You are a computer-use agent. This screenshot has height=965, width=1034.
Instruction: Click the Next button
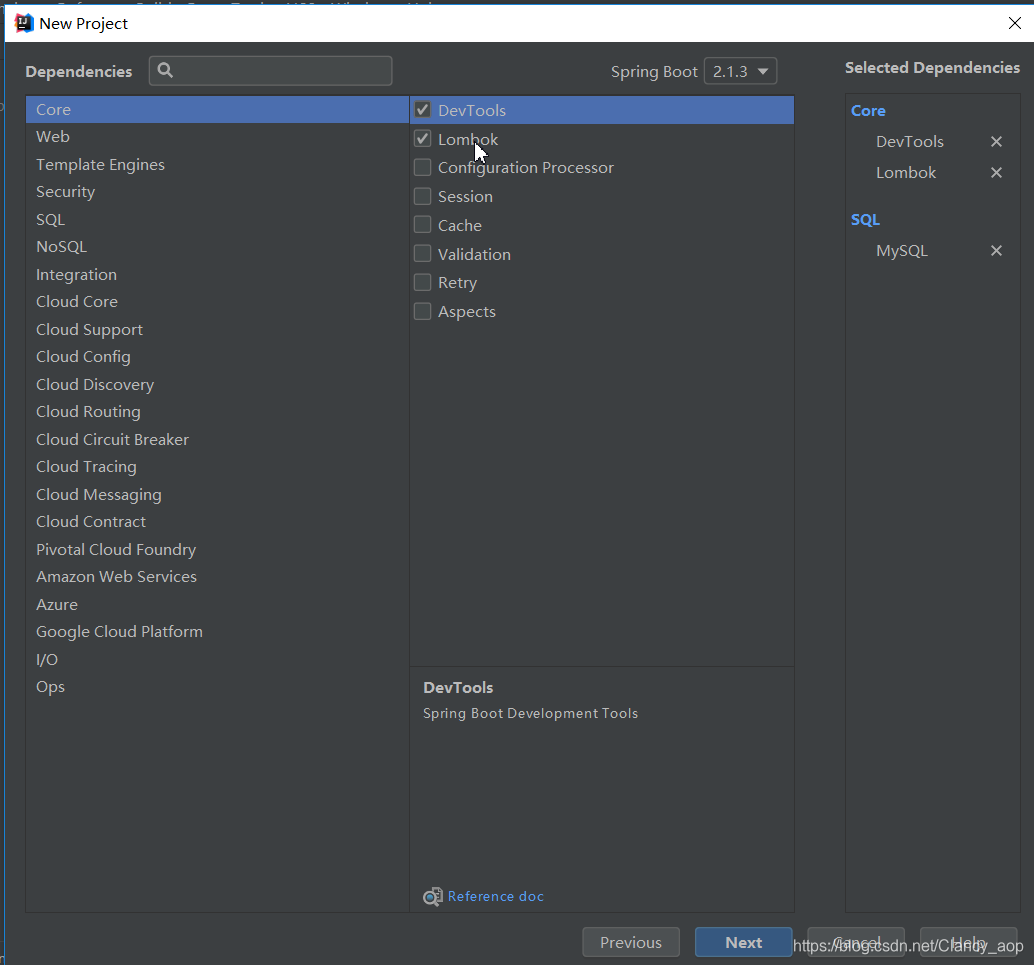[x=743, y=943]
